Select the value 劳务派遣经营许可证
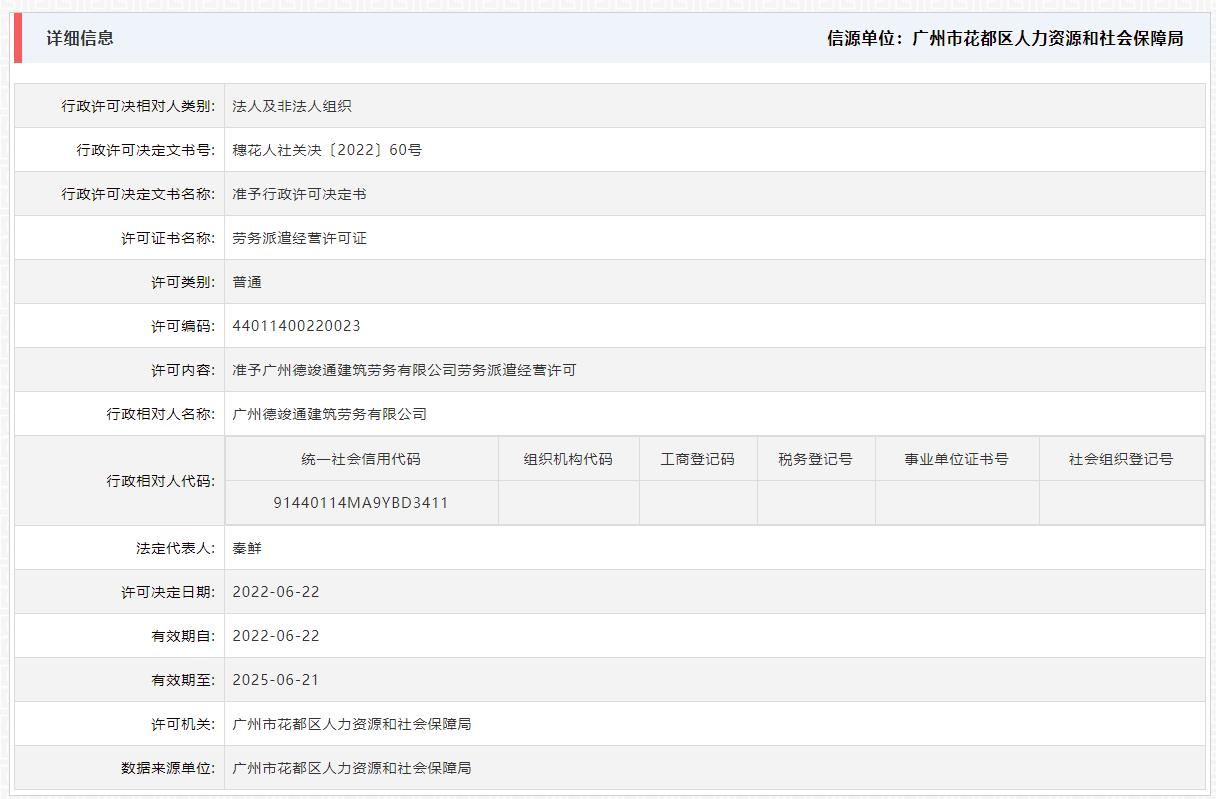Image resolution: width=1216 pixels, height=799 pixels. pyautogui.click(x=299, y=238)
